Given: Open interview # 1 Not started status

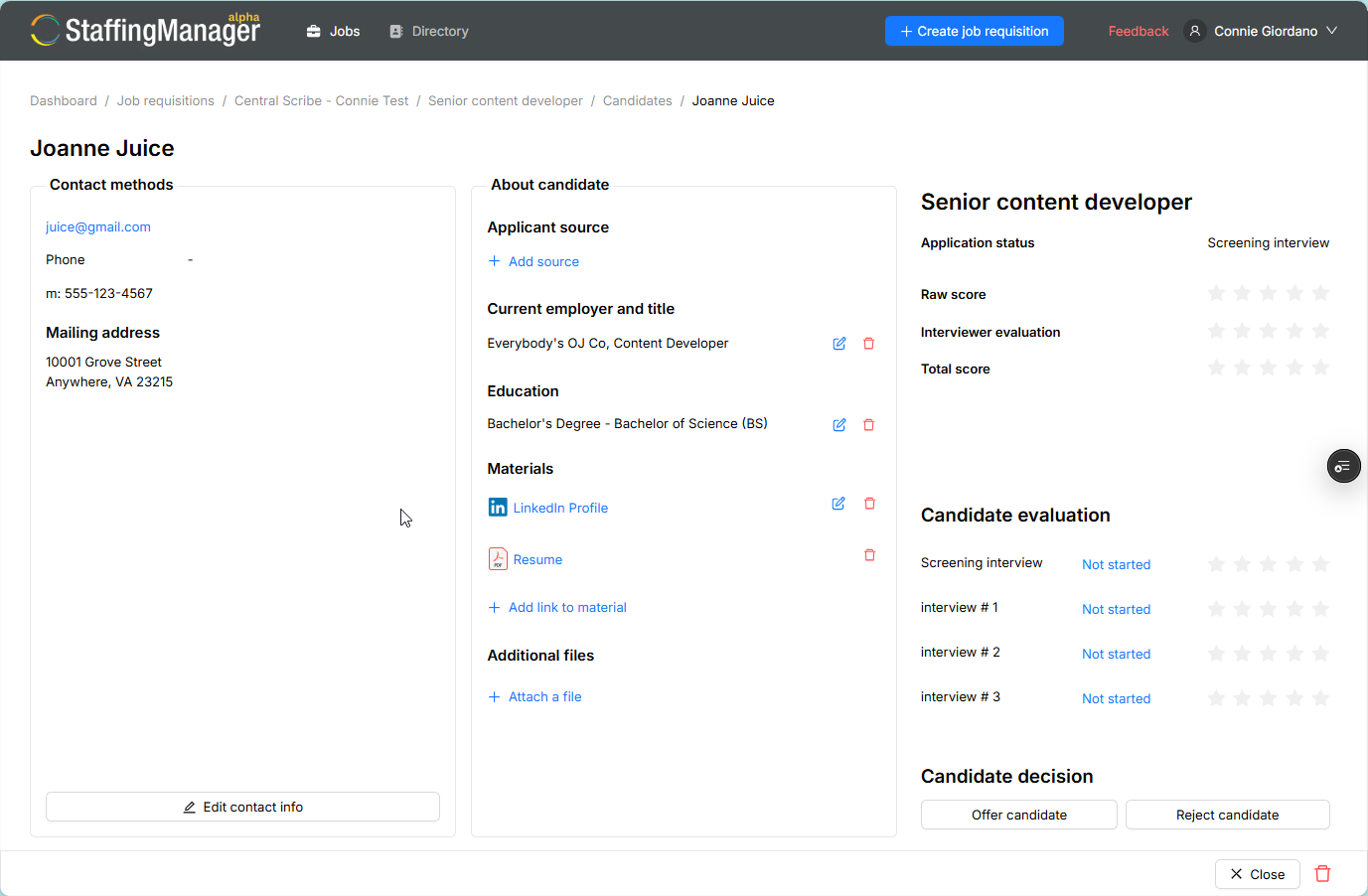Looking at the screenshot, I should [x=1116, y=609].
